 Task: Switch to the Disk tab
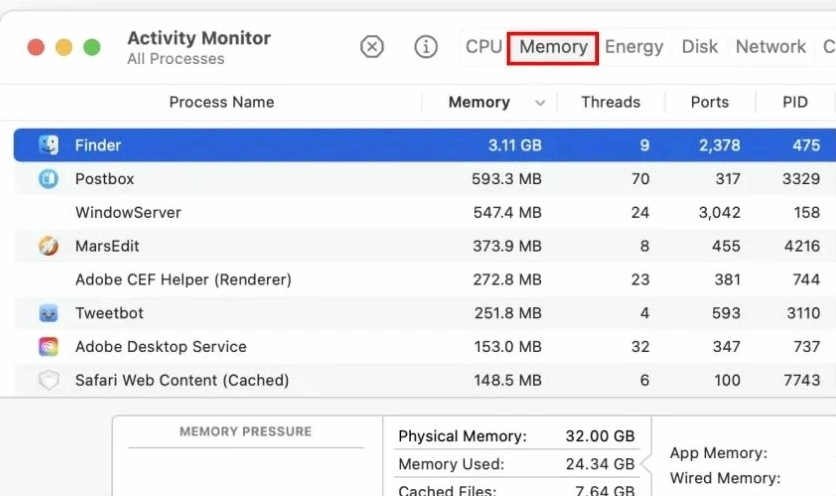(700, 47)
